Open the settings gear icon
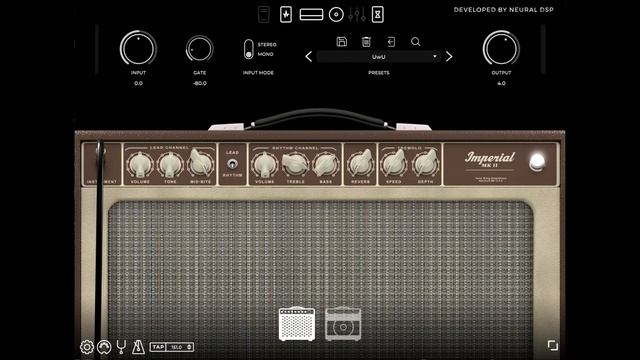640x360 pixels. pos(87,347)
